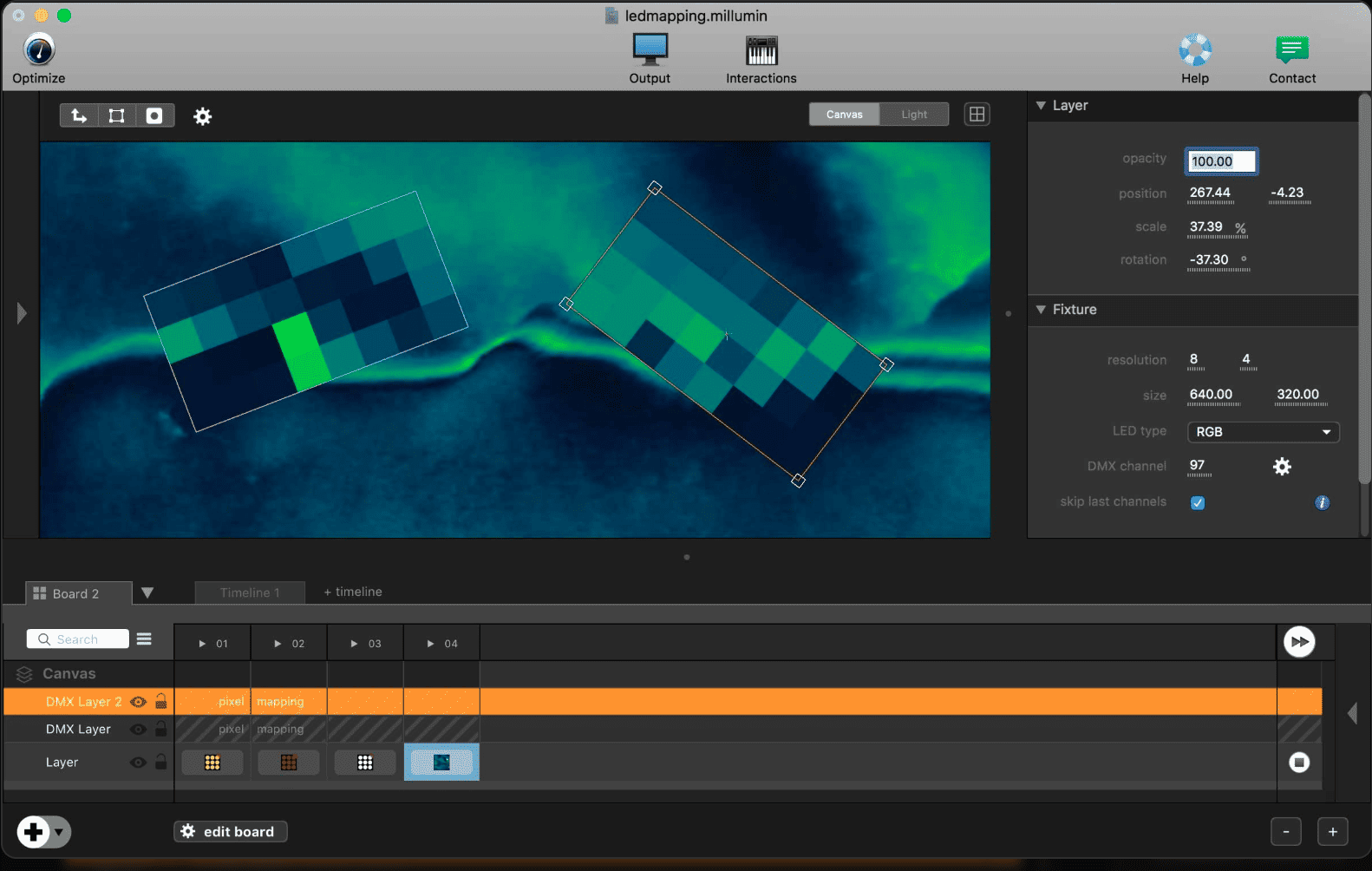Expand the right board panel arrow
The image size is (1372, 871).
(x=1352, y=714)
